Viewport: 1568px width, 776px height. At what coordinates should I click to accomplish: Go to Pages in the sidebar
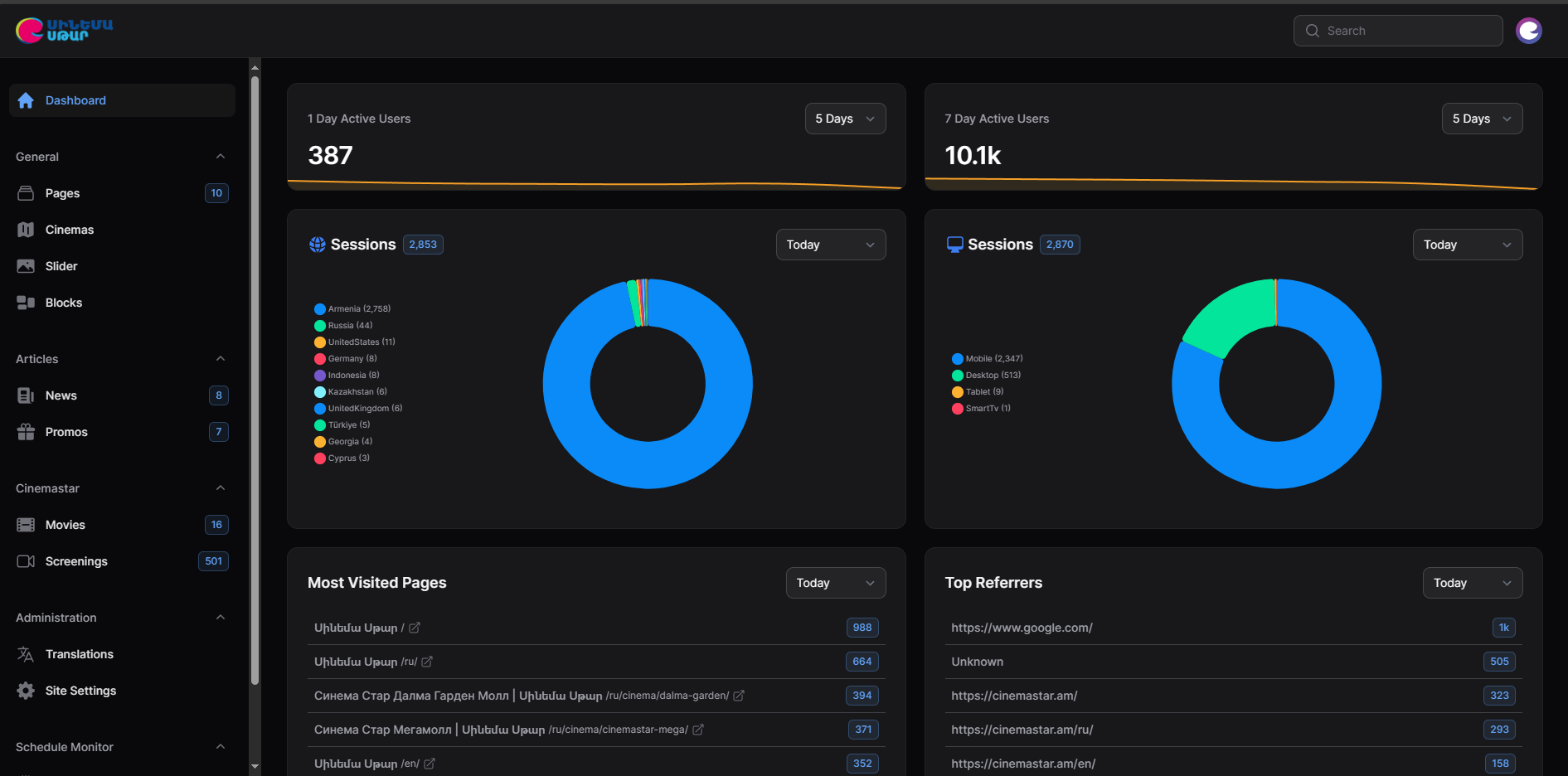122,193
